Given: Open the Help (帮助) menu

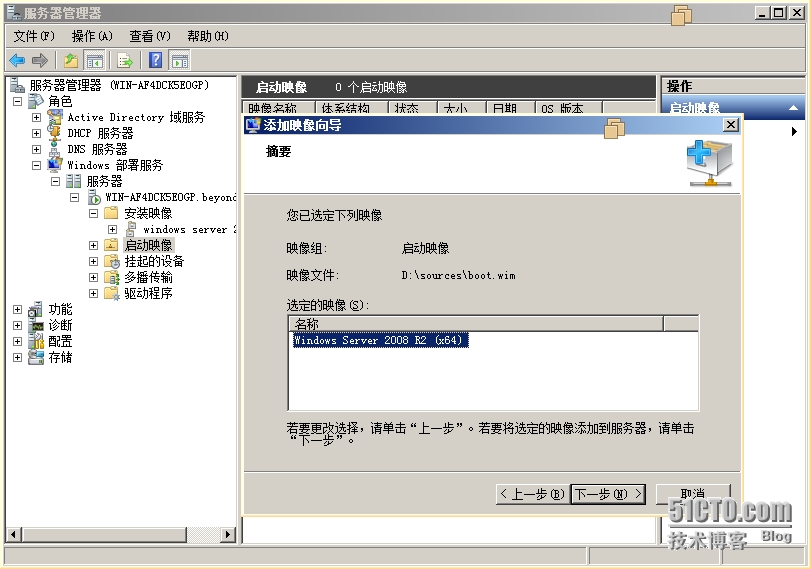Looking at the screenshot, I should pos(208,36).
